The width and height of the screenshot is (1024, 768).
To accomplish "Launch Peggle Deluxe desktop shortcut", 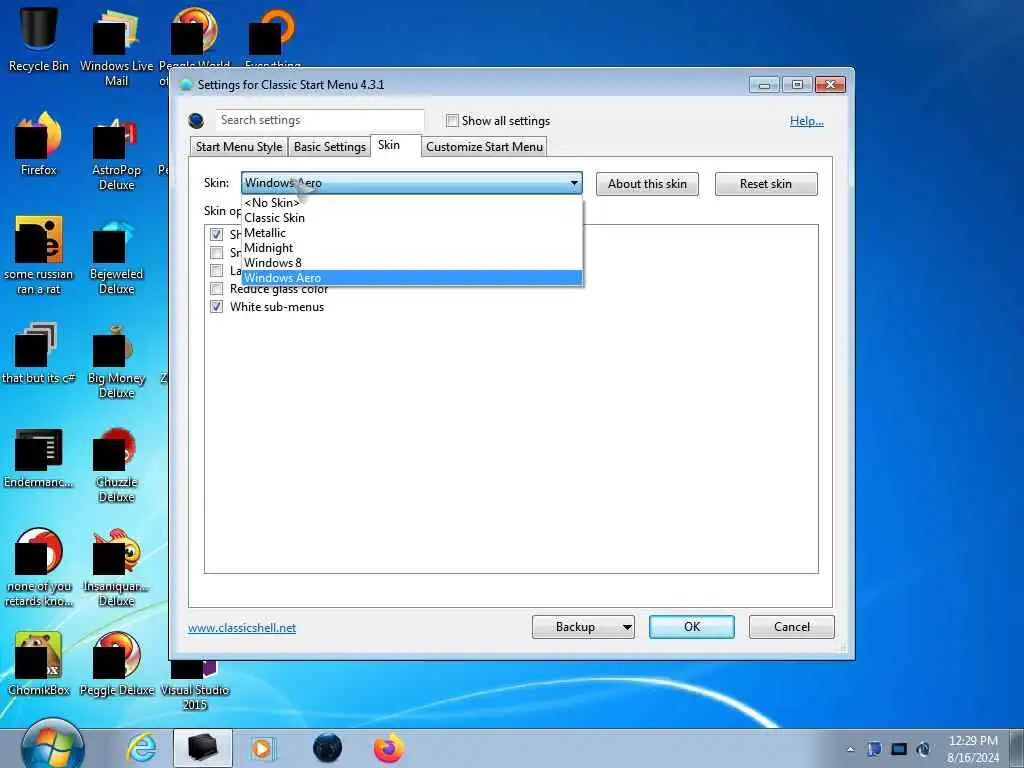I will (117, 663).
